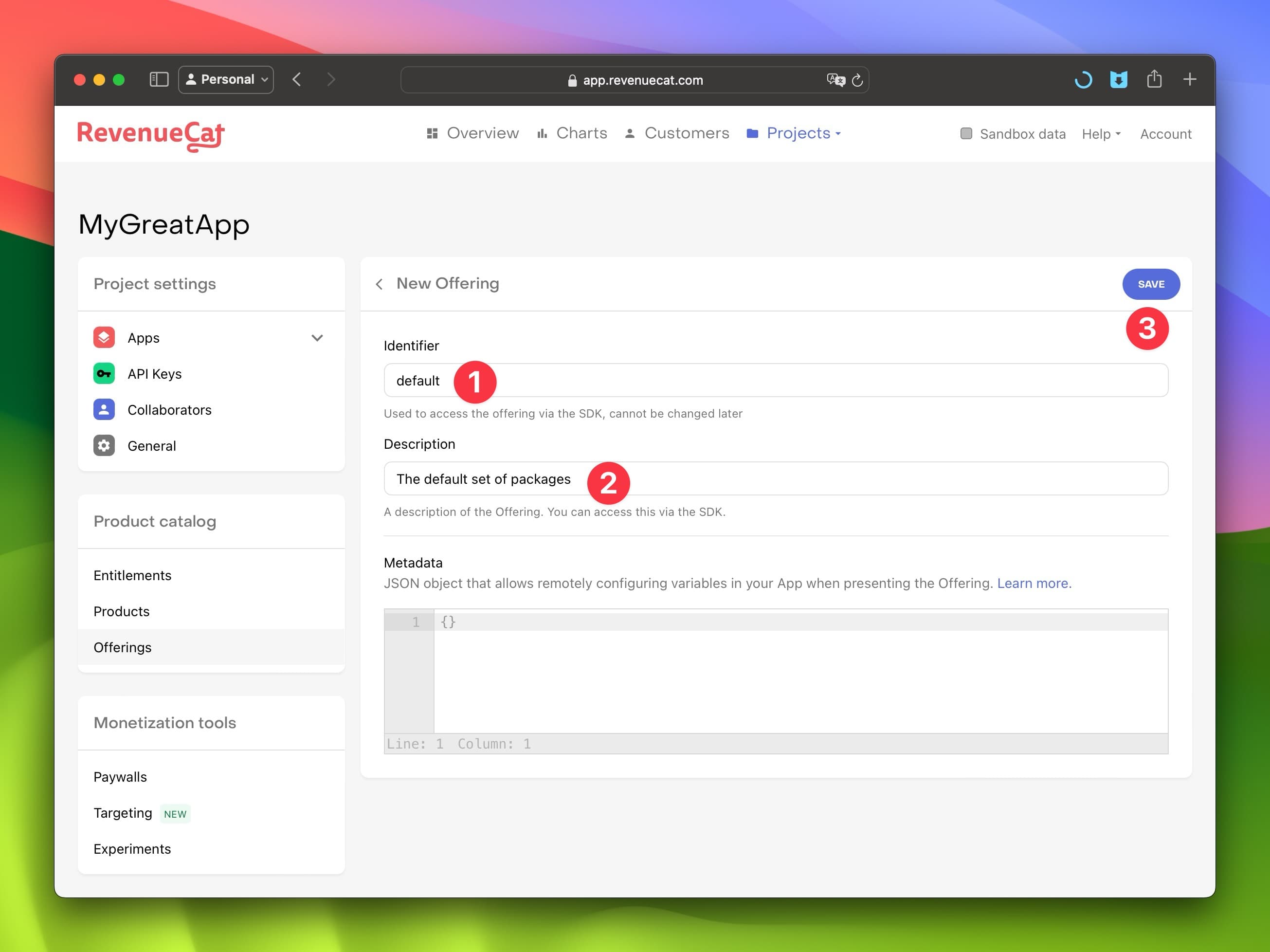Click the API Keys key icon
The height and width of the screenshot is (952, 1270).
click(x=103, y=373)
